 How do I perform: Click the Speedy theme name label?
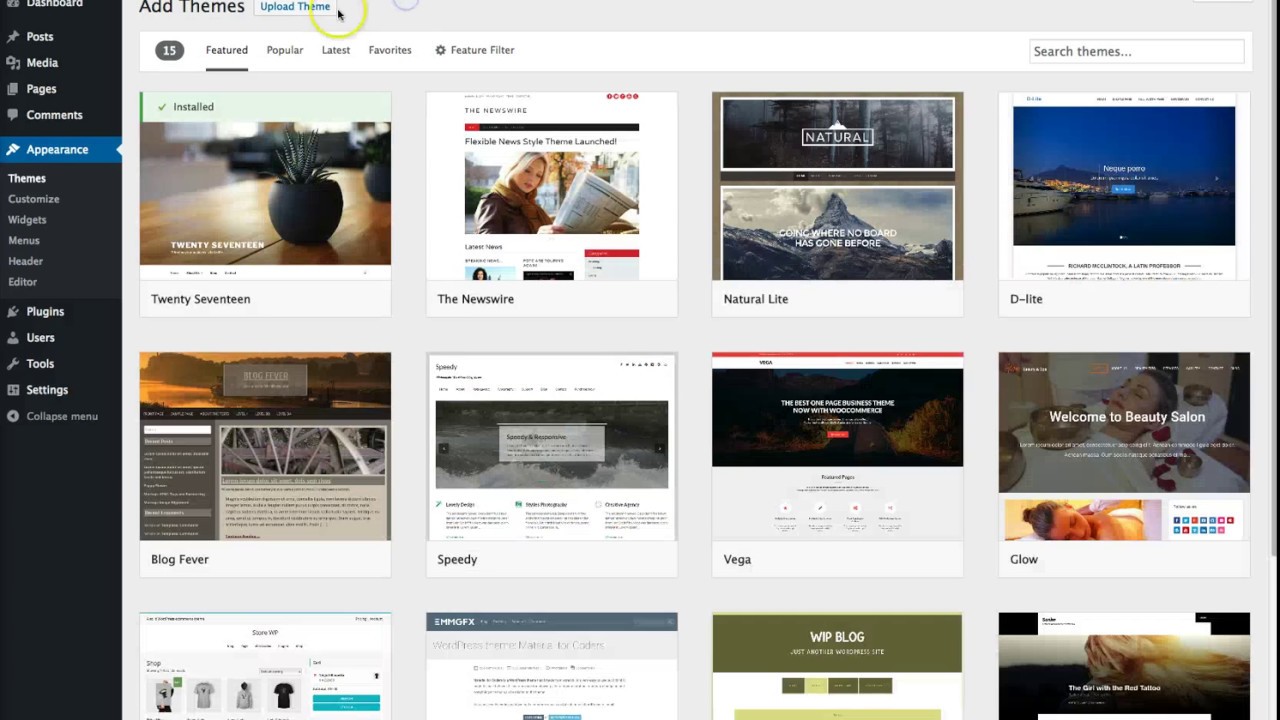(x=457, y=559)
